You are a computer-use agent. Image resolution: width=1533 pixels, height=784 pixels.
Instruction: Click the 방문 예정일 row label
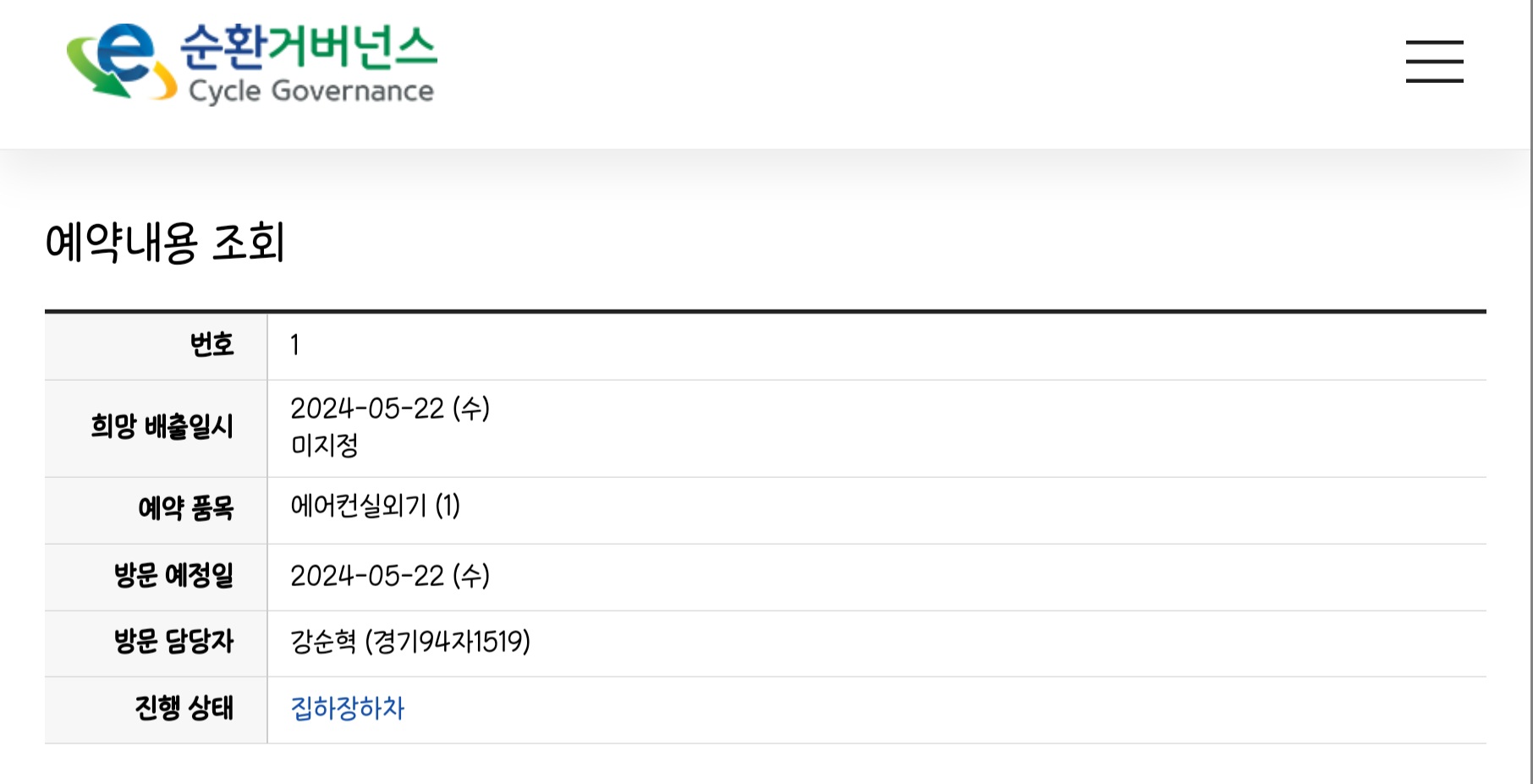(173, 576)
